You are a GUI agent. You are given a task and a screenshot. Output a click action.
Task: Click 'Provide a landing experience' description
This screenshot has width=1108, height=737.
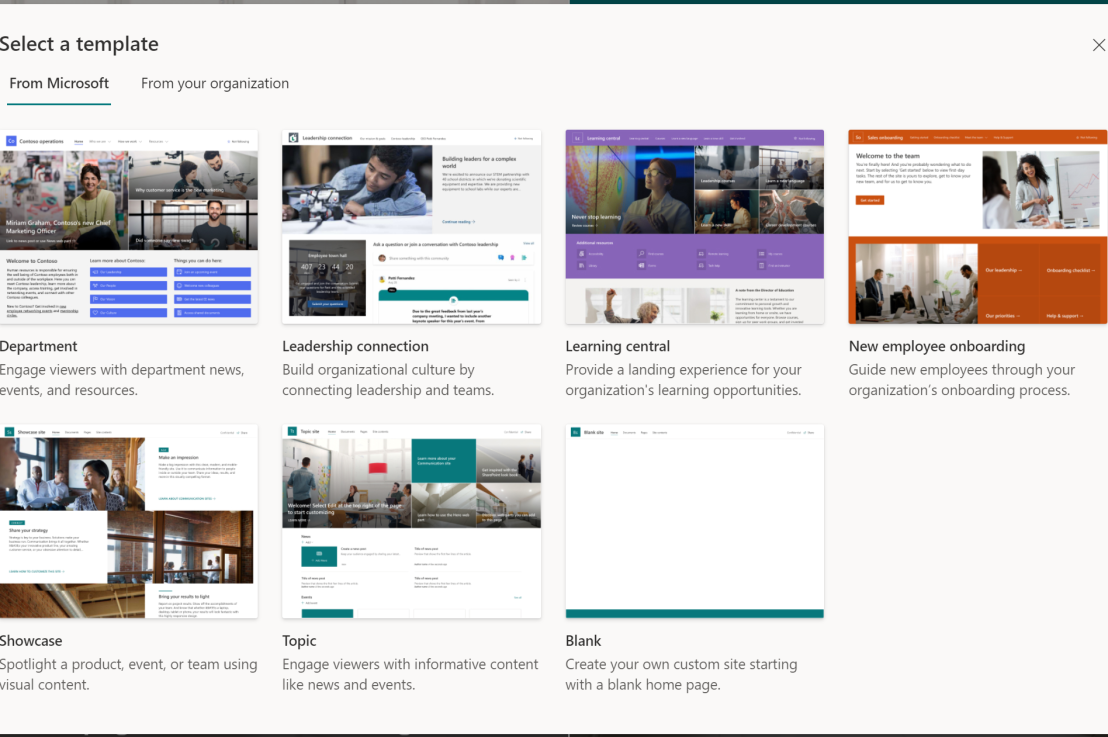(683, 379)
